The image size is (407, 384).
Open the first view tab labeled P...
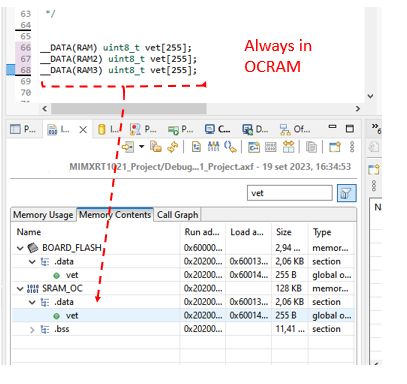[x=23, y=129]
